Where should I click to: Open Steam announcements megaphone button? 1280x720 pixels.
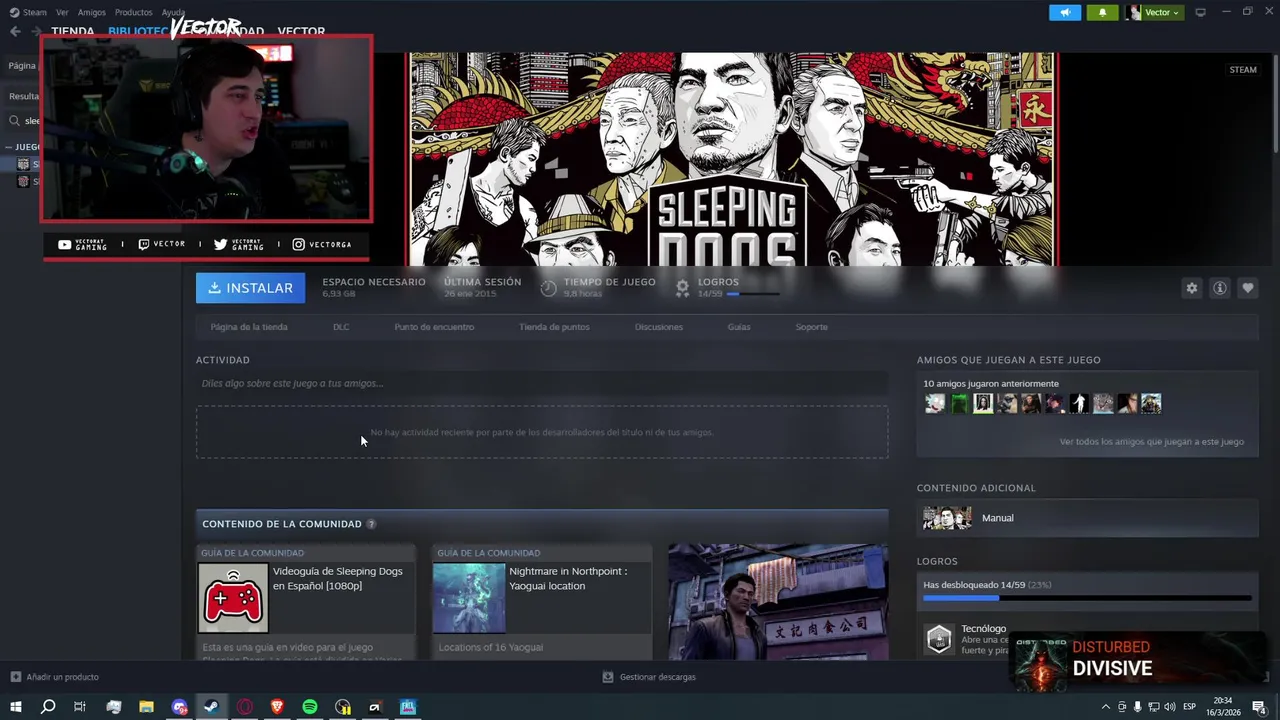1065,12
